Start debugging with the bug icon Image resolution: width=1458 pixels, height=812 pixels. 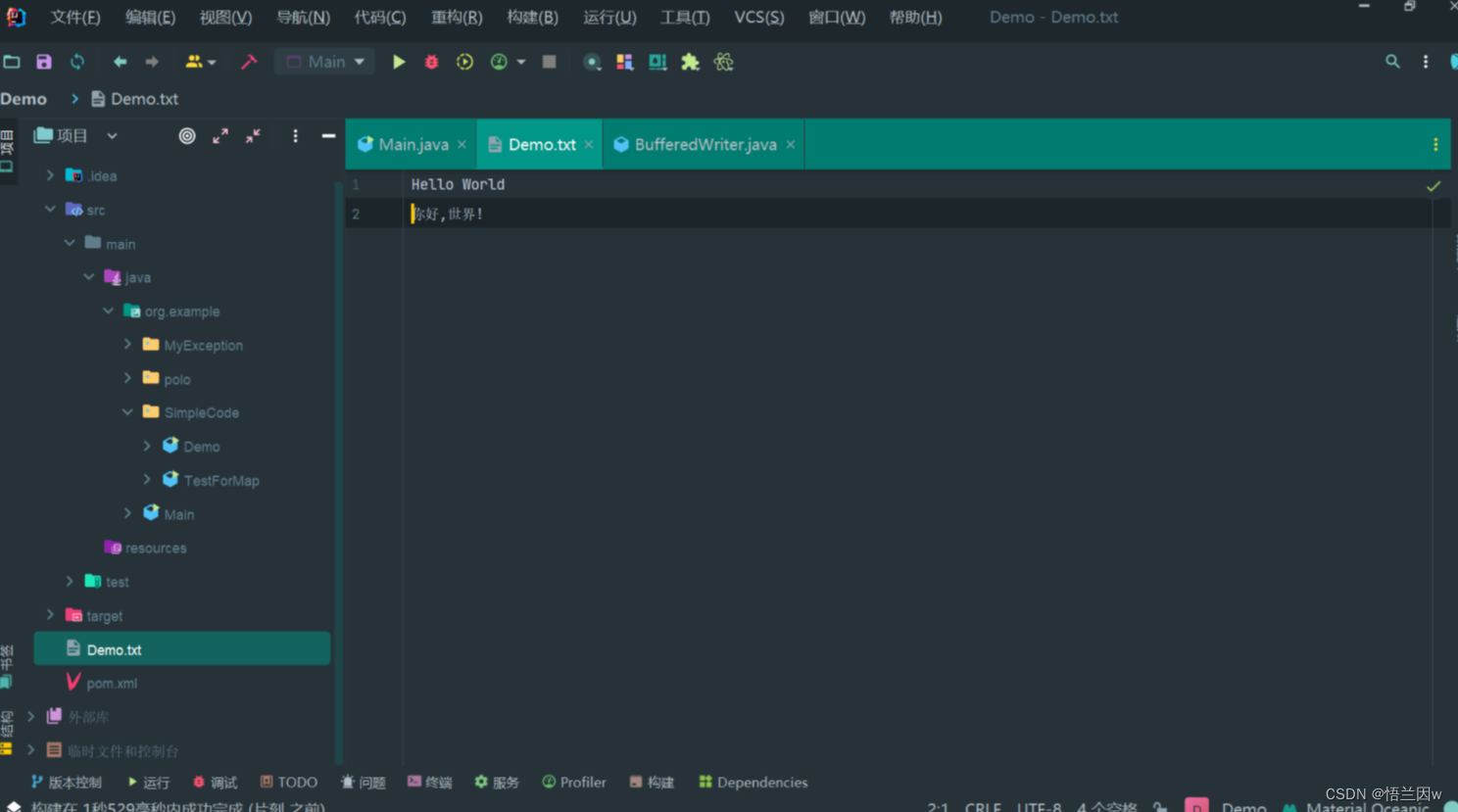point(431,62)
